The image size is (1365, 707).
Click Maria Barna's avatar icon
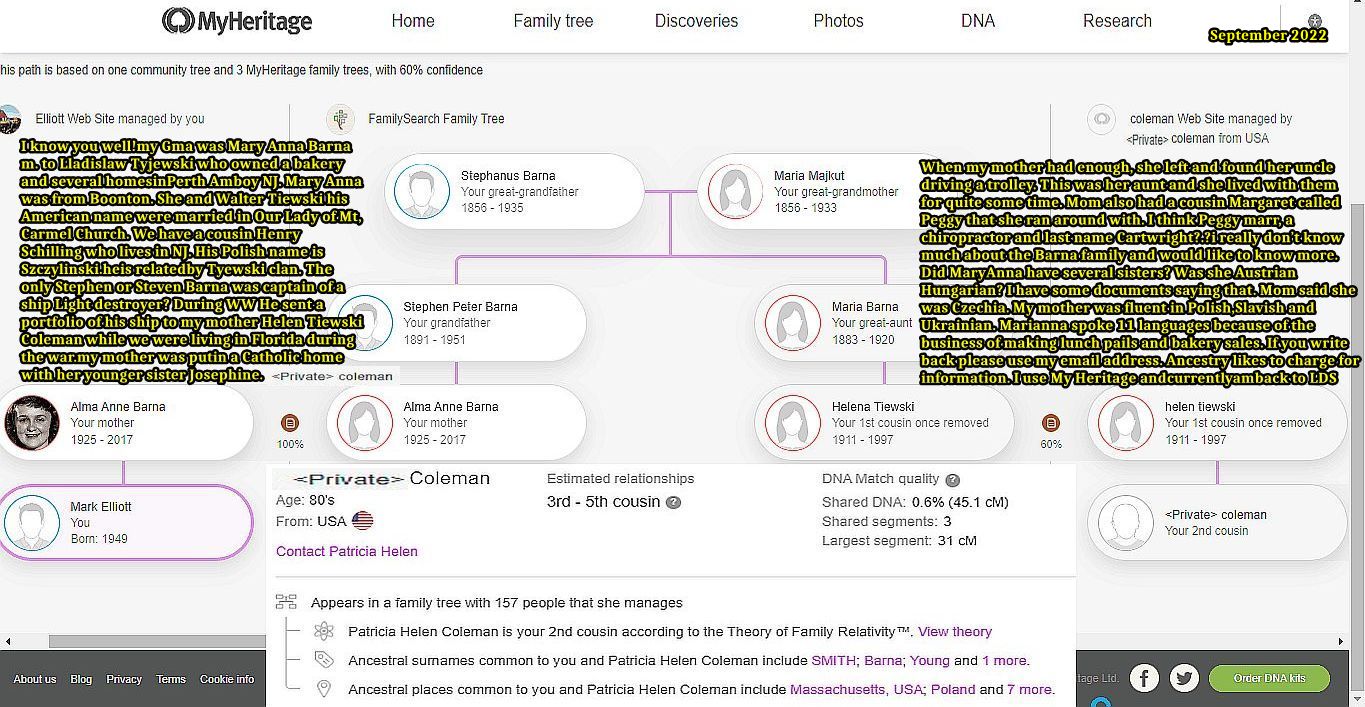(792, 323)
